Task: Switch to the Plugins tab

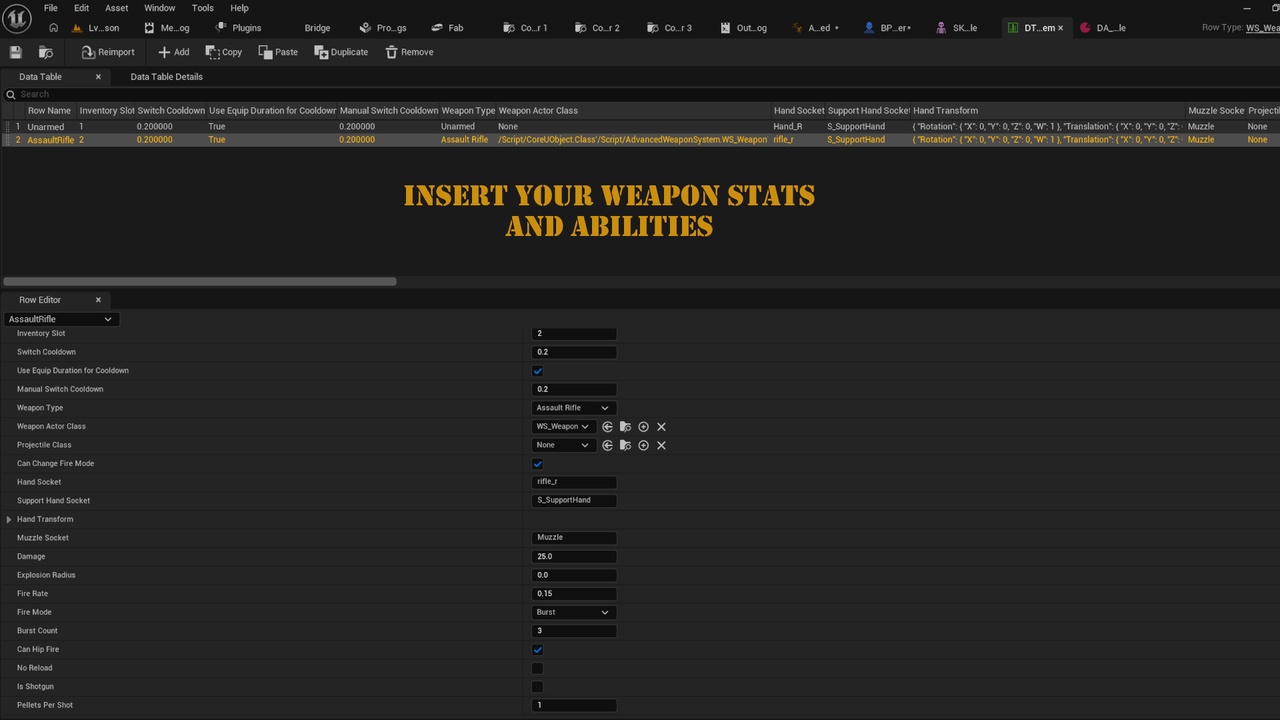Action: (239, 28)
